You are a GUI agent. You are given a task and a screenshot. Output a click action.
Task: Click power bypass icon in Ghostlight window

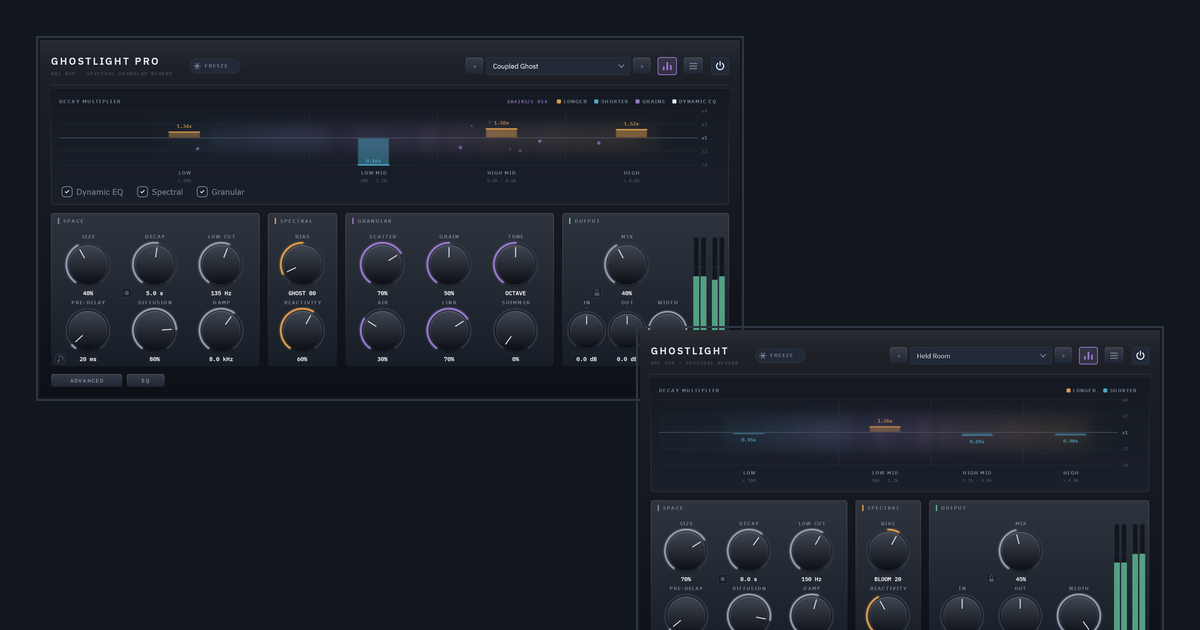[1140, 355]
